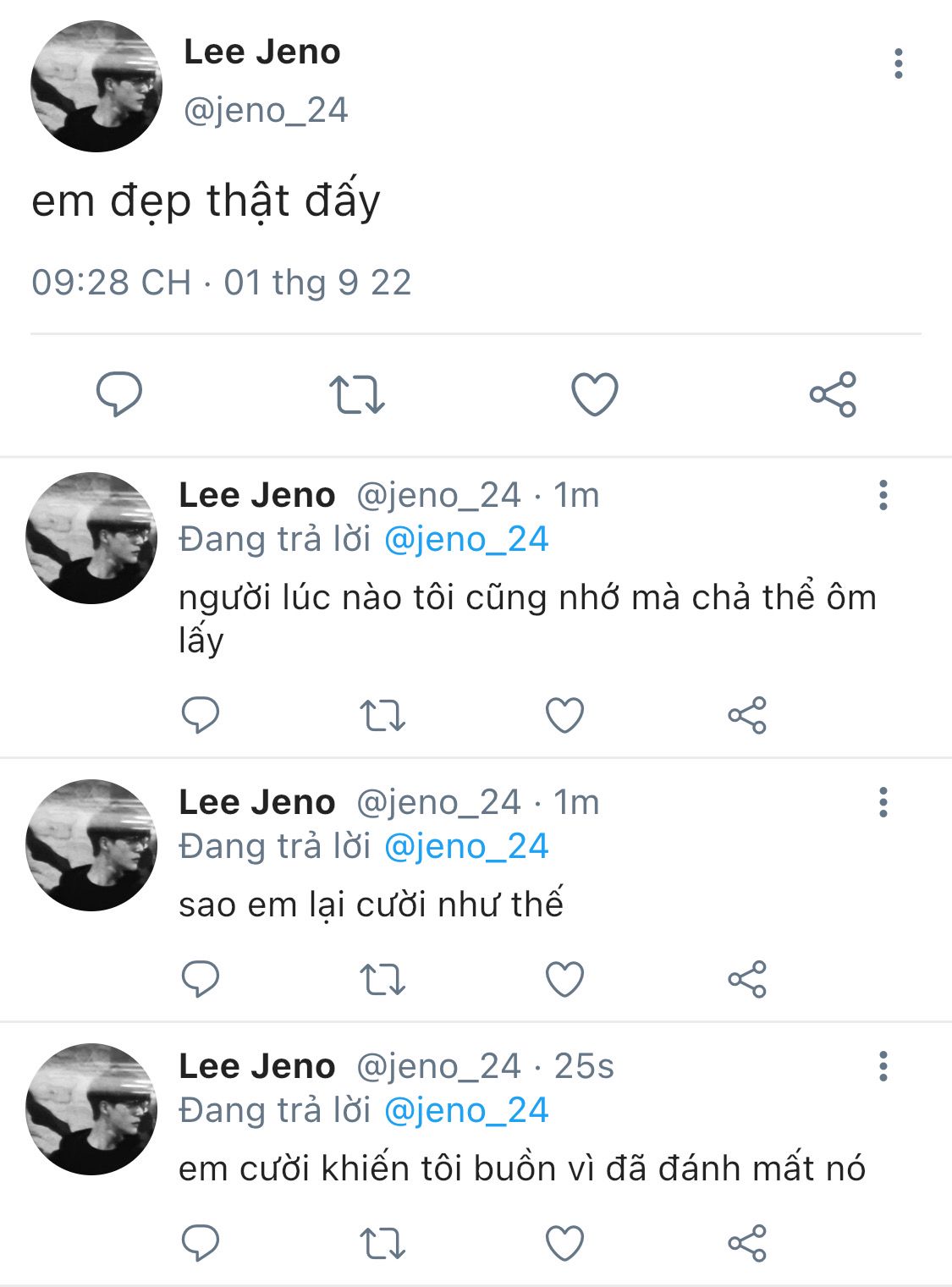The height and width of the screenshot is (1287, 952).
Task: Share the main tweet "em đẹp thật đấy"
Action: [x=833, y=394]
